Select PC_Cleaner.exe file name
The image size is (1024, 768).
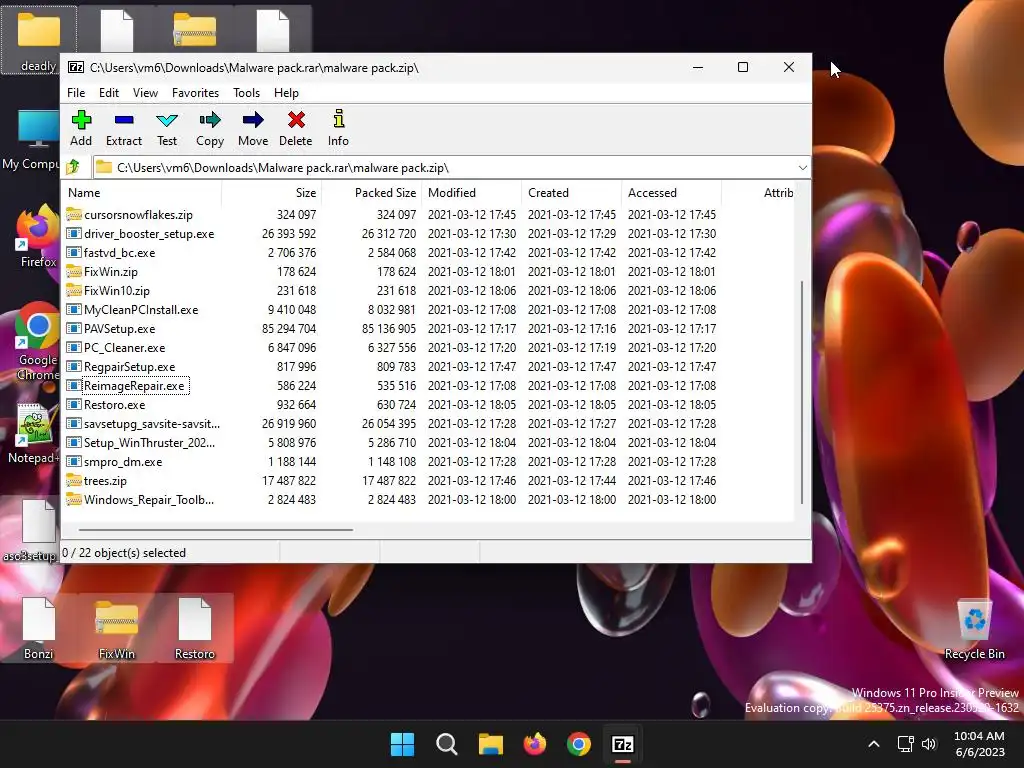125,347
